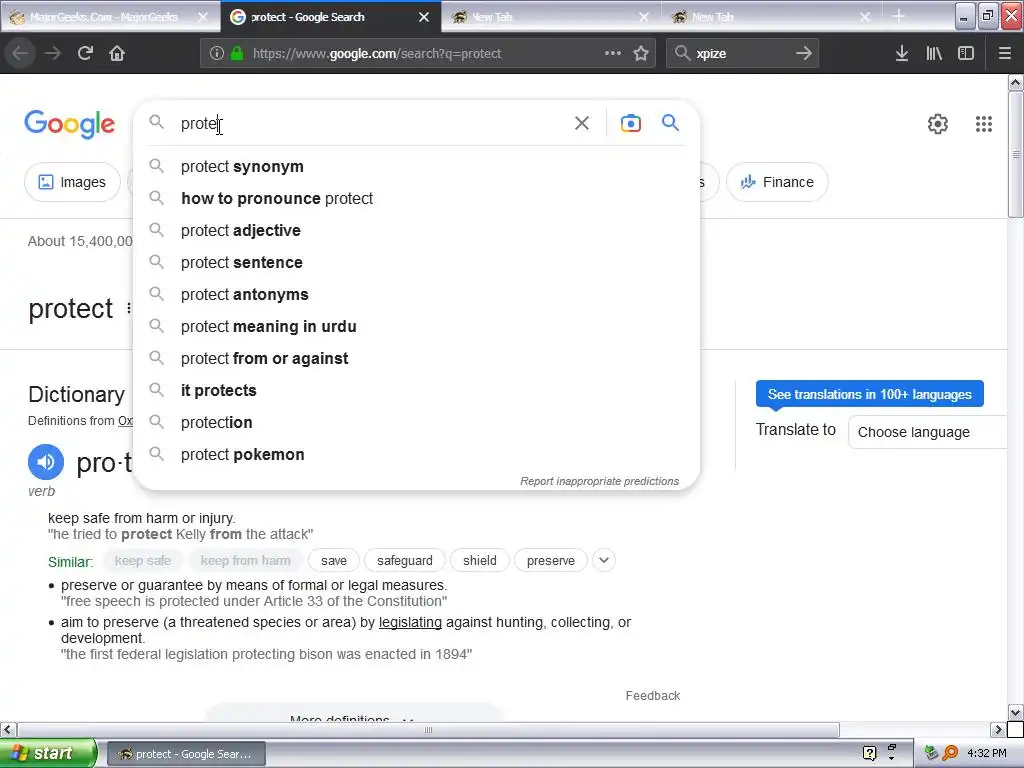
Task: Open the new tab plus button
Action: (x=899, y=16)
